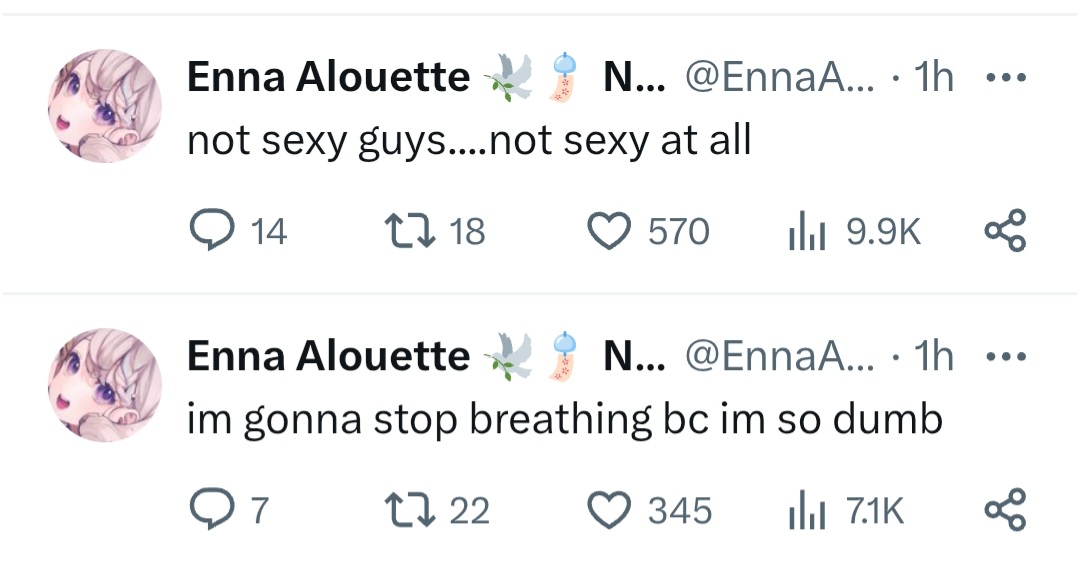The height and width of the screenshot is (568, 1080).
Task: View analytics on the 7.1K views tweet
Action: tap(804, 511)
